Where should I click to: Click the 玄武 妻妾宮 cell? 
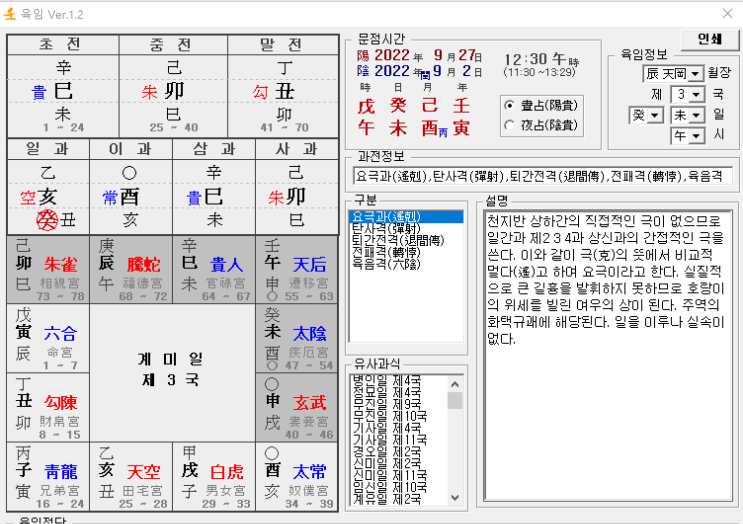297,408
